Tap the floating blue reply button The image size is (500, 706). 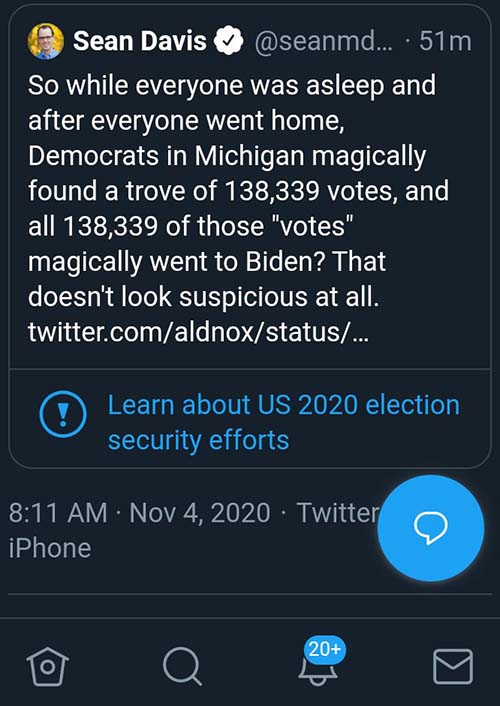click(431, 528)
